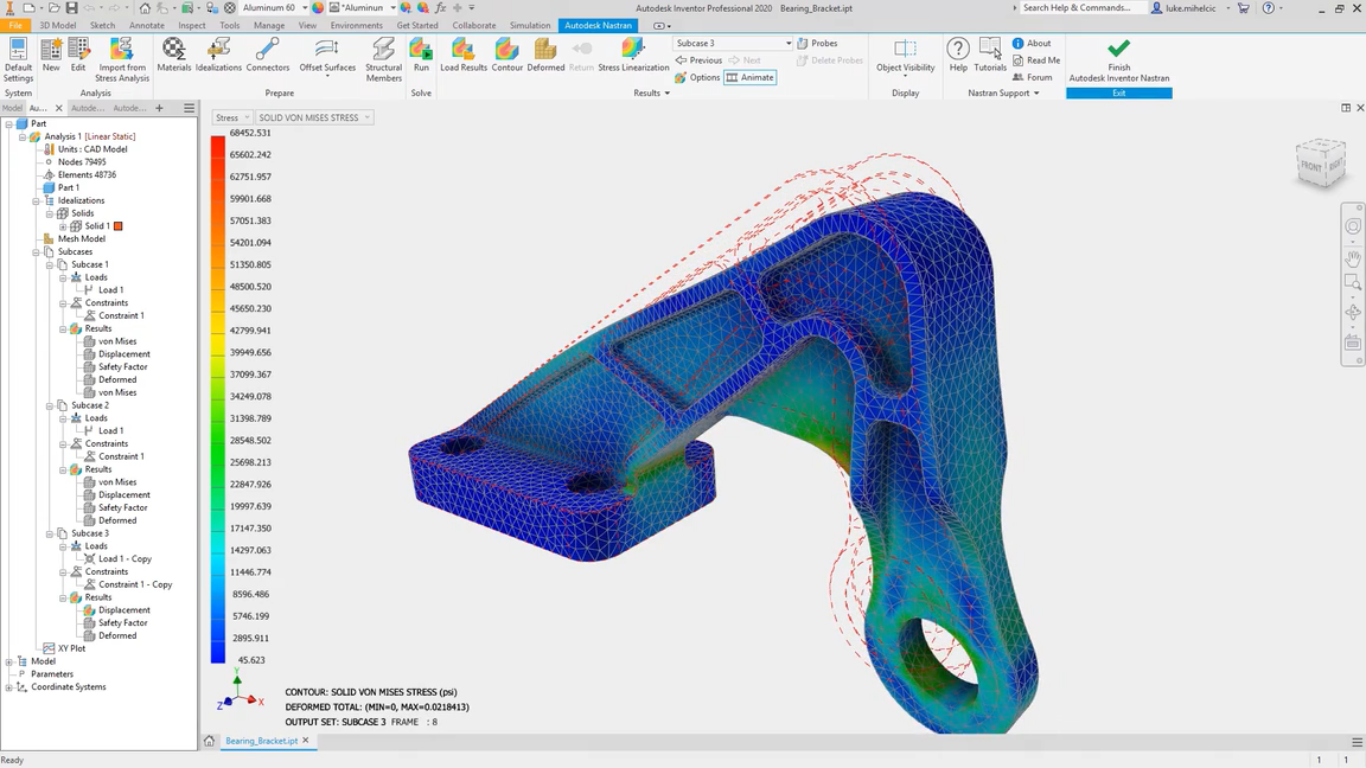1366x768 pixels.
Task: Collapse the Subcase 1 tree node
Action: coord(50,265)
